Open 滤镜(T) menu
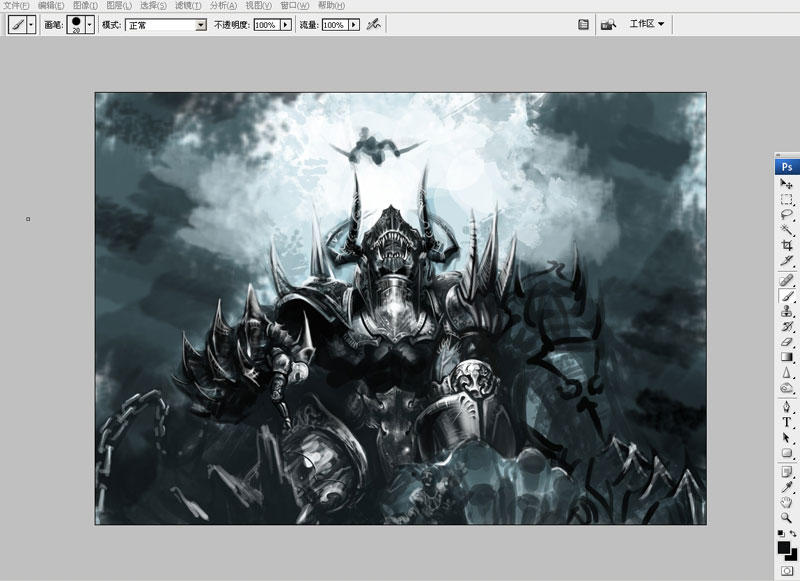800x581 pixels. [188, 6]
